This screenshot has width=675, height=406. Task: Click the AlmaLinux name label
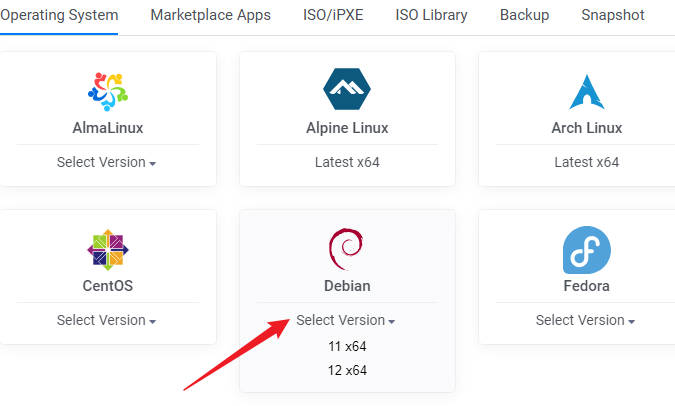[x=108, y=128]
